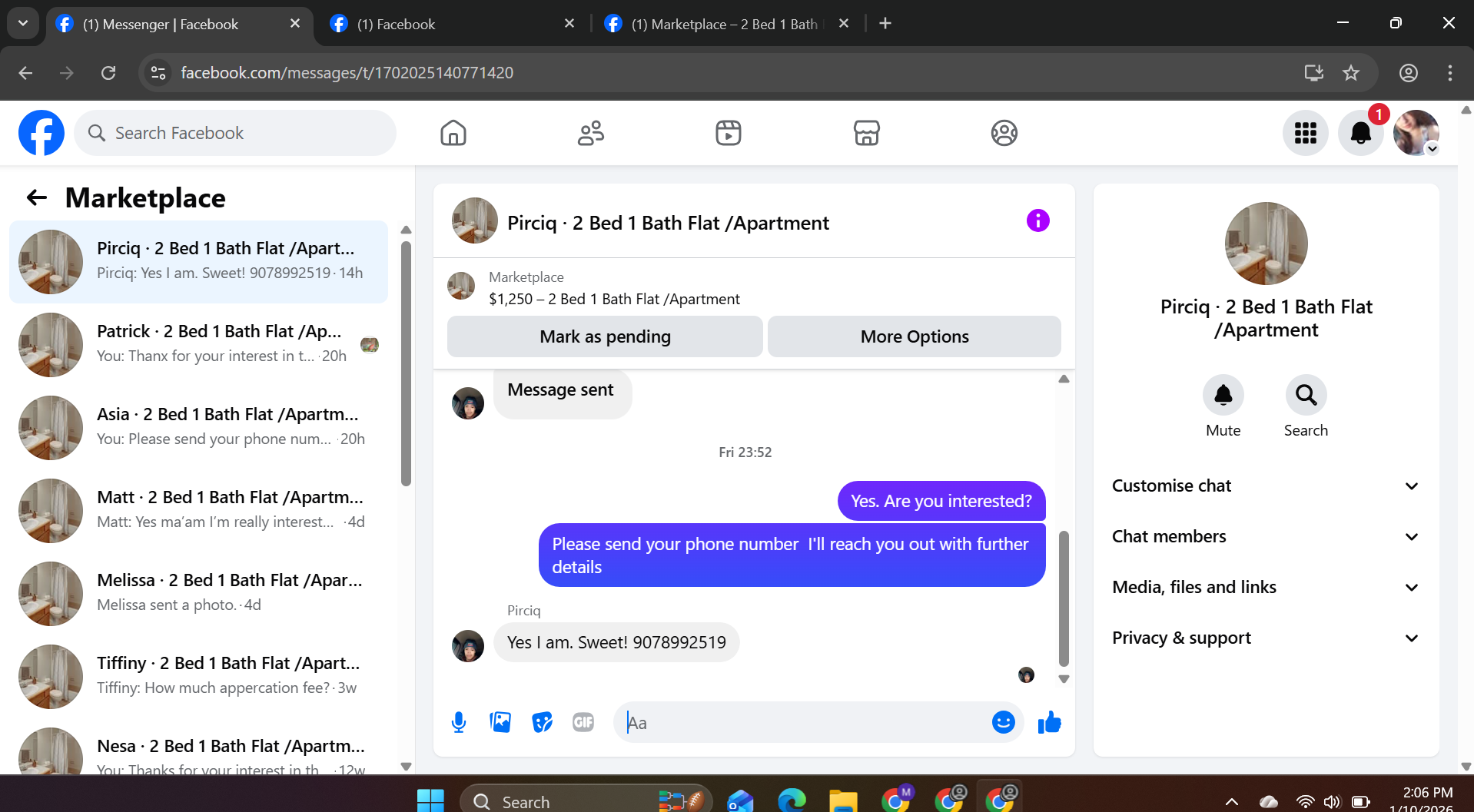The height and width of the screenshot is (812, 1474).
Task: Open the Asia conversation
Action: (198, 428)
